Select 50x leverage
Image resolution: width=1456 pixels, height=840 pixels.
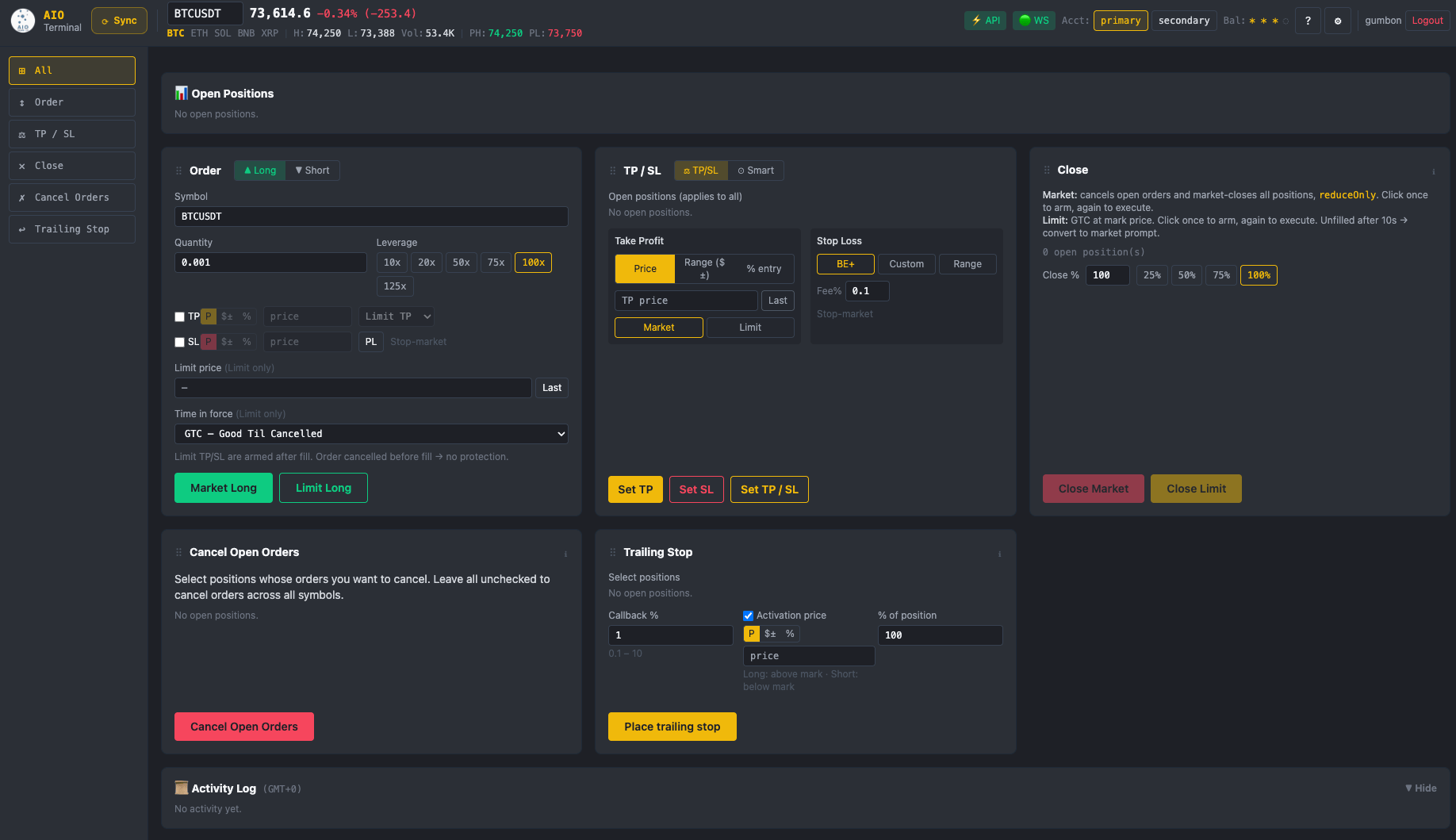pyautogui.click(x=462, y=263)
